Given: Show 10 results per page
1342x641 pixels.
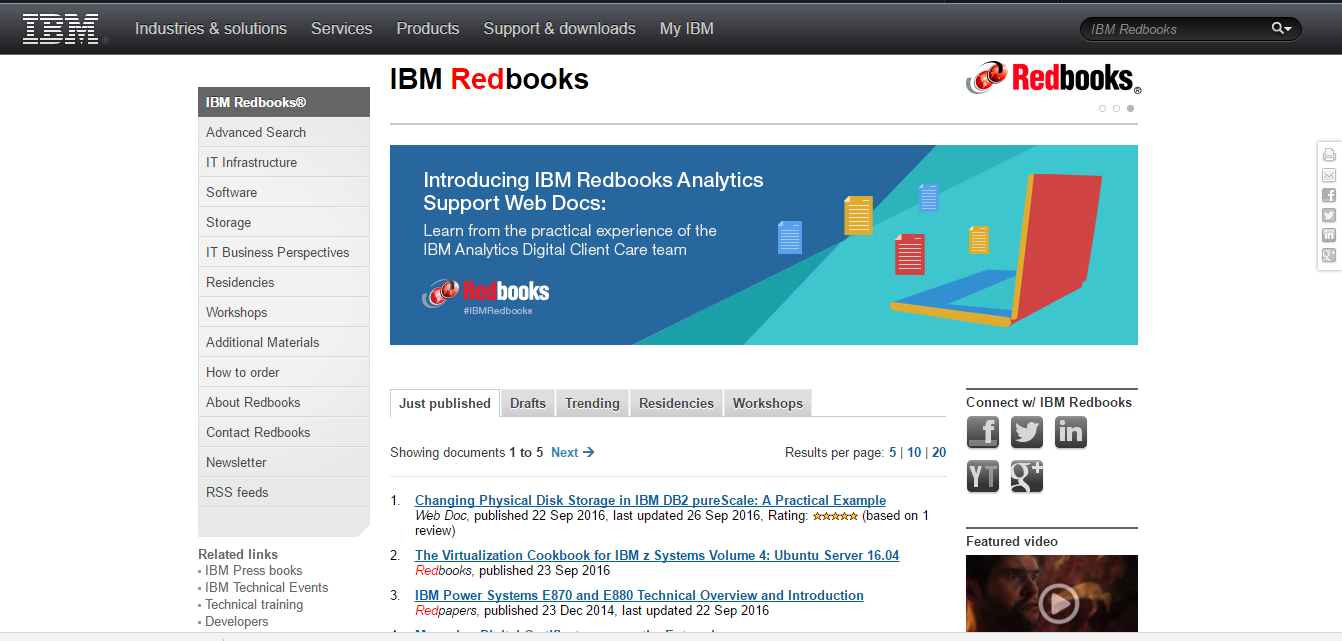Looking at the screenshot, I should point(914,452).
